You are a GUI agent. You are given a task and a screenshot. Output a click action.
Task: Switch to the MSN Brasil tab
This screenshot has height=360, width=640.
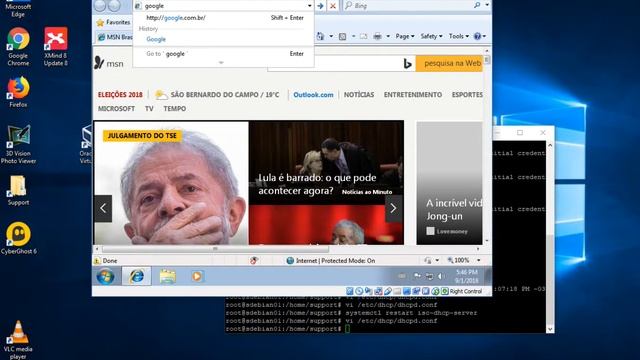tap(115, 37)
